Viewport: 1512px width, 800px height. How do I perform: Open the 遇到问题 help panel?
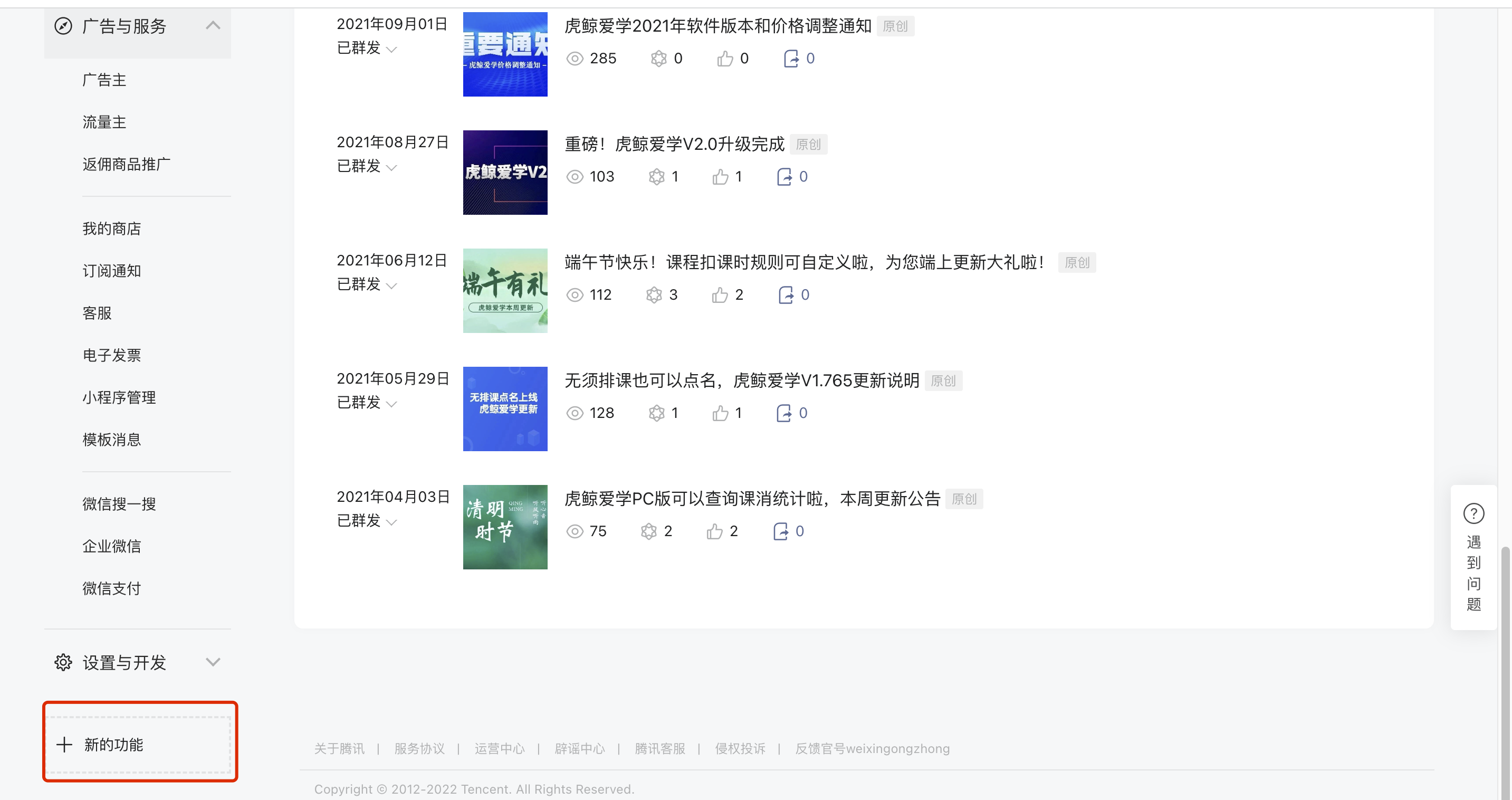coord(1473,557)
